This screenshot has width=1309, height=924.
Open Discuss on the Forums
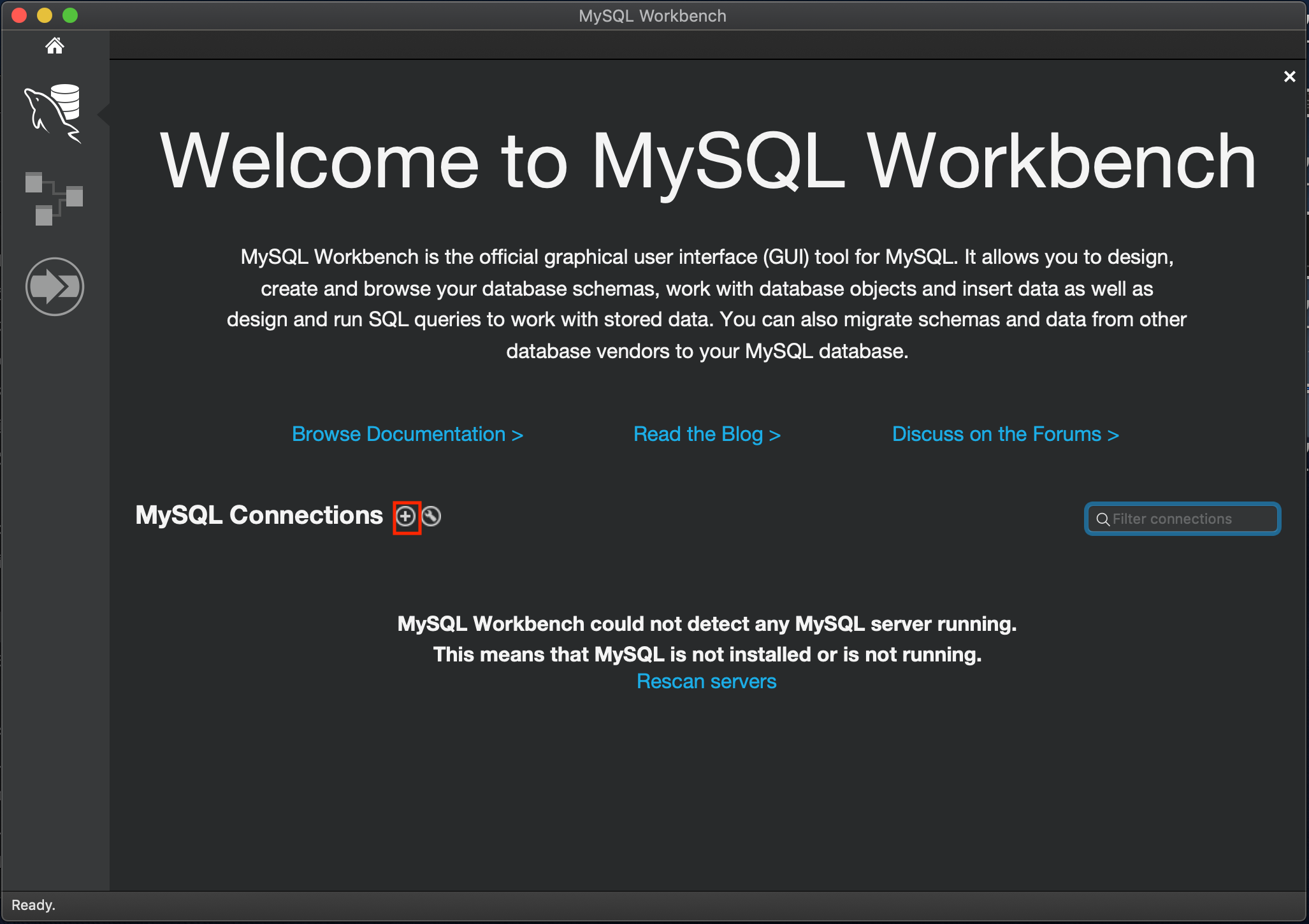click(1005, 434)
